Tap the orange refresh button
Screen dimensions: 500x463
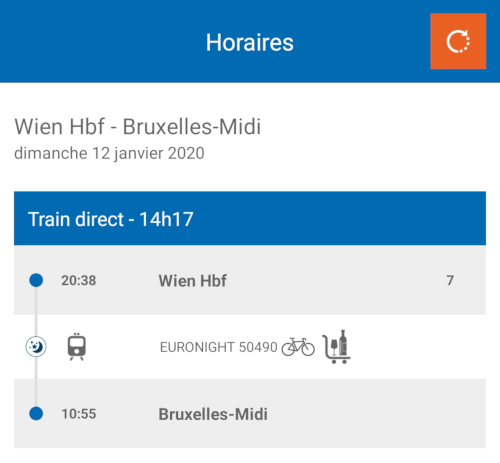458,41
